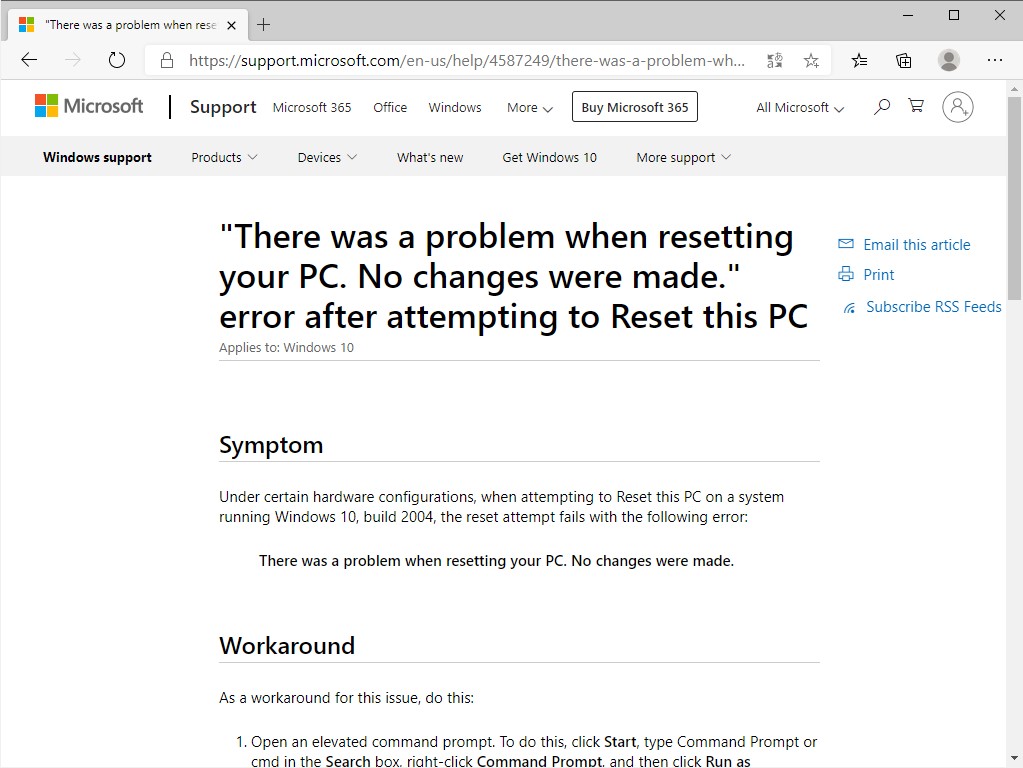This screenshot has width=1023, height=768.
Task: Open Collections icon in toolbar
Action: tap(904, 61)
